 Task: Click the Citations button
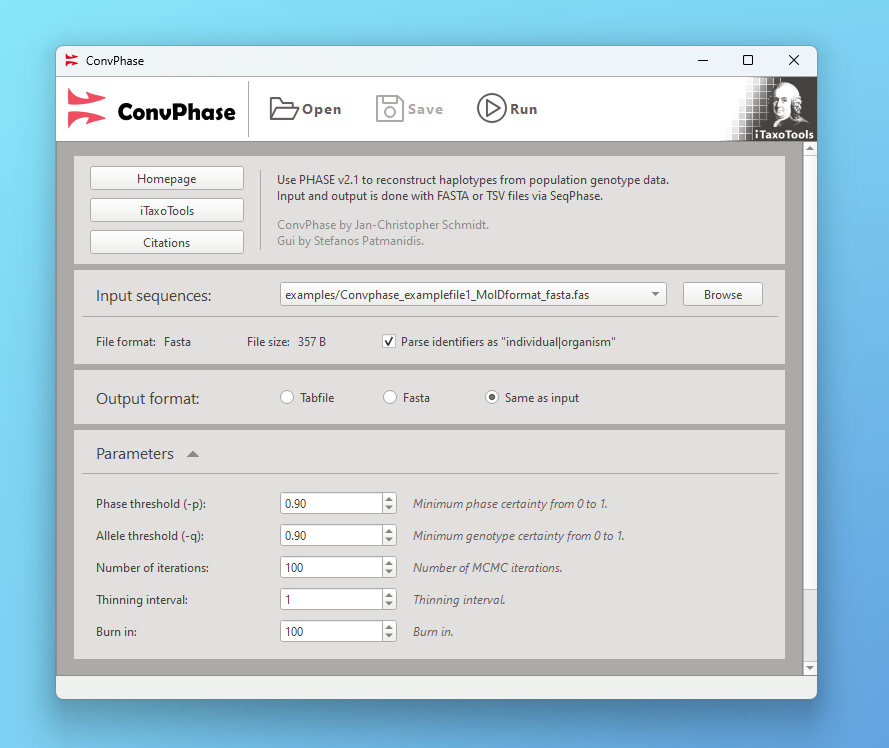[166, 241]
